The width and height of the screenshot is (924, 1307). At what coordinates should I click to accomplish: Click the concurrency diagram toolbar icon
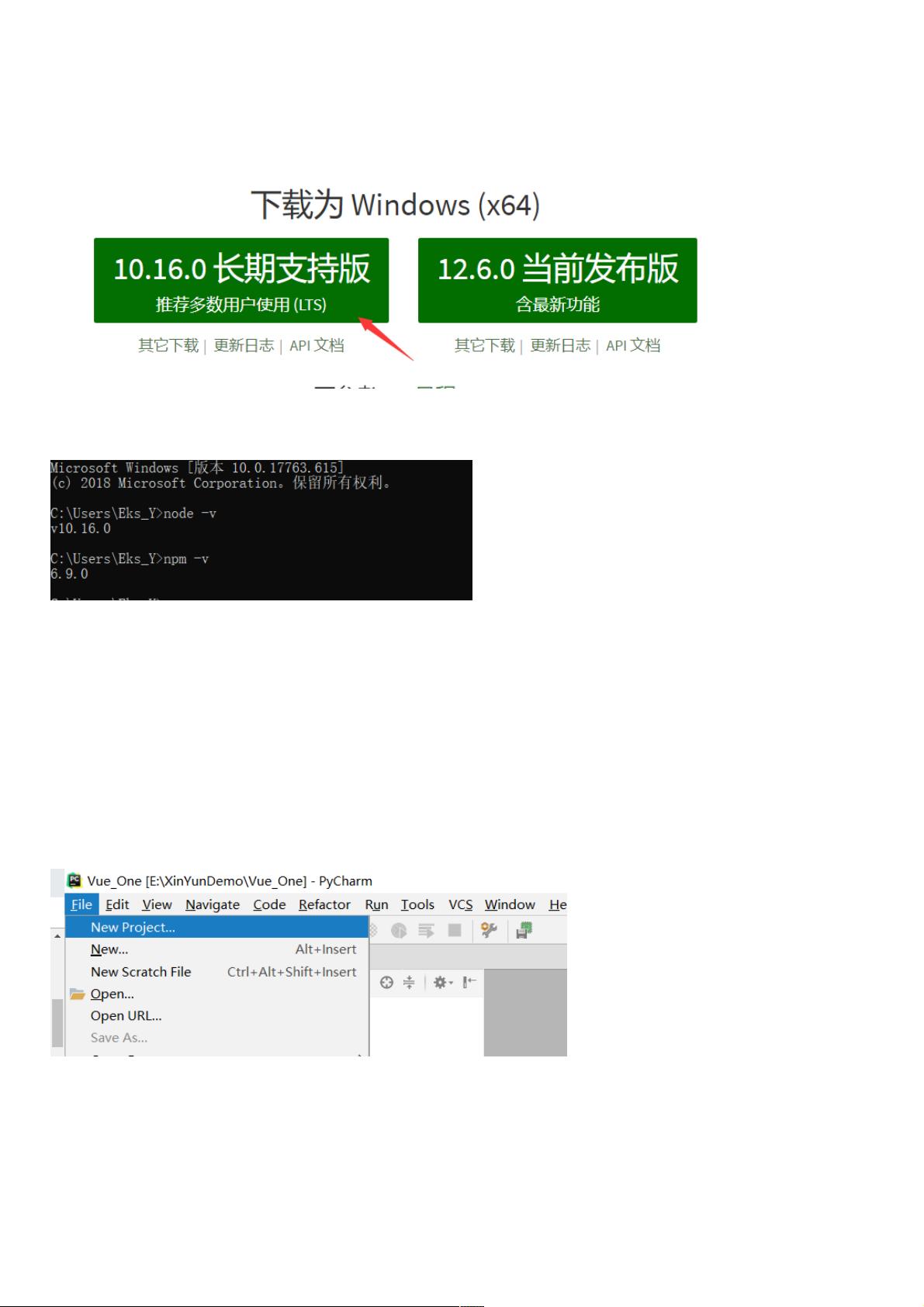[x=427, y=930]
